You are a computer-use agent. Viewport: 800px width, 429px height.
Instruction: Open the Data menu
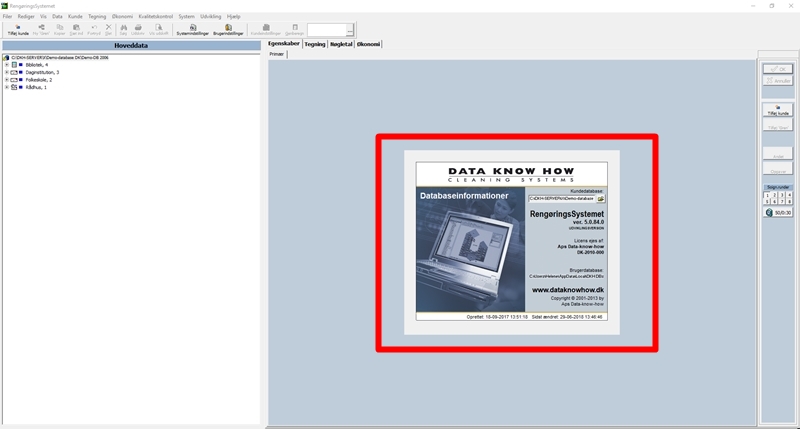pyautogui.click(x=57, y=16)
